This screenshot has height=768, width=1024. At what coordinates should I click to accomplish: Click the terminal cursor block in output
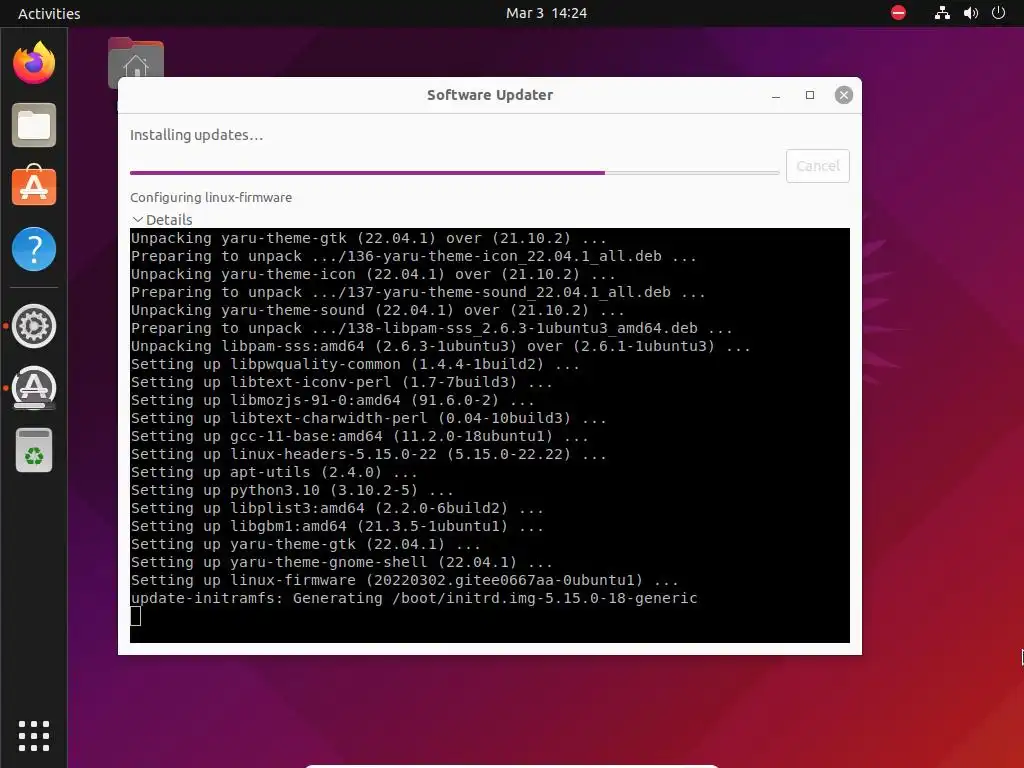coord(136,616)
